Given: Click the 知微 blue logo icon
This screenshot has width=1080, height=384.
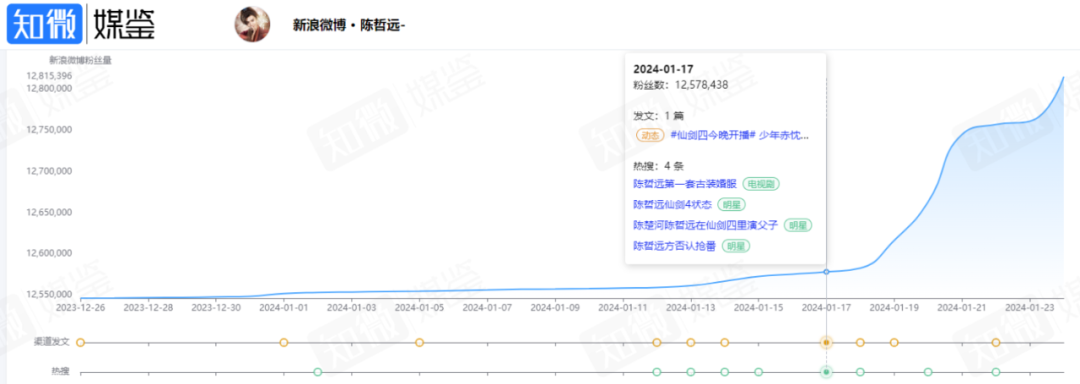Looking at the screenshot, I should (x=45, y=24).
